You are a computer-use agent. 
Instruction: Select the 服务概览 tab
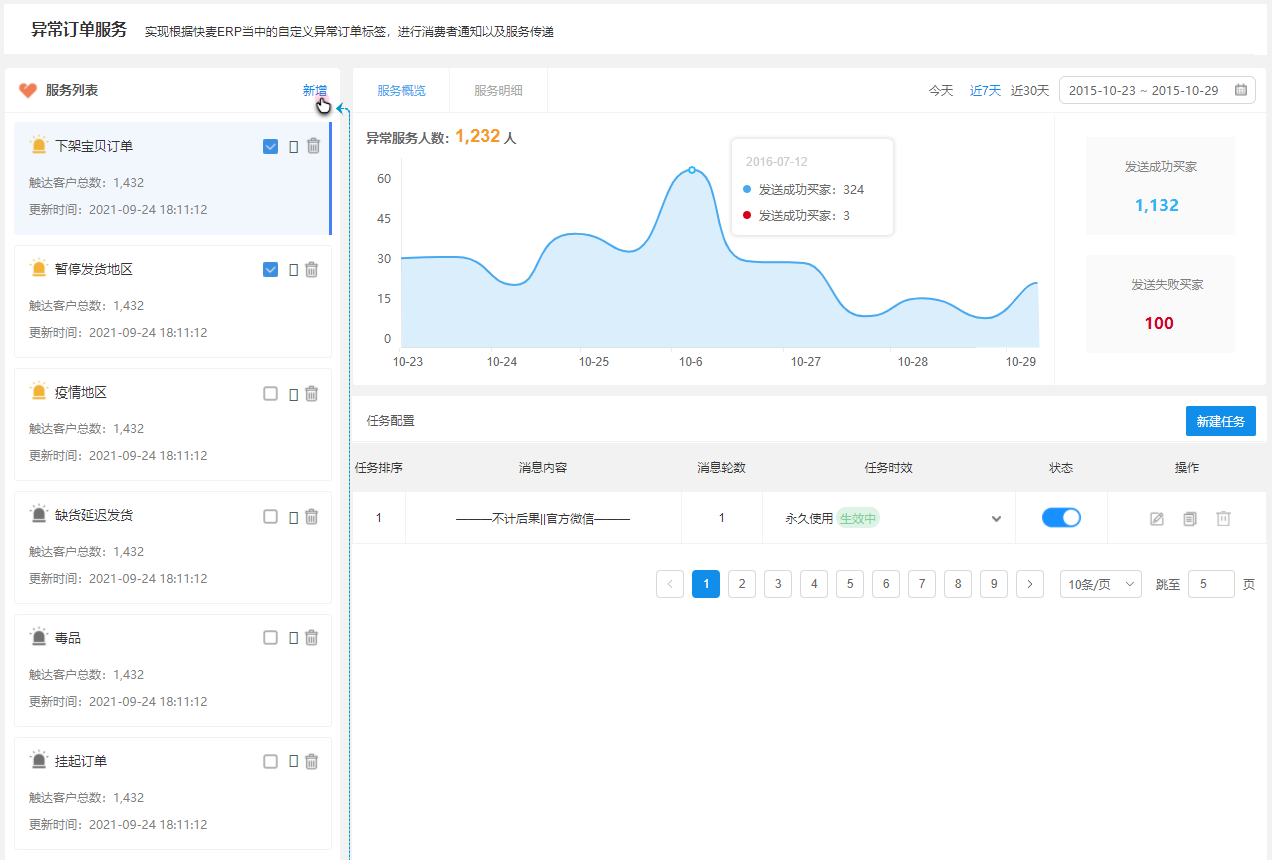pyautogui.click(x=401, y=90)
